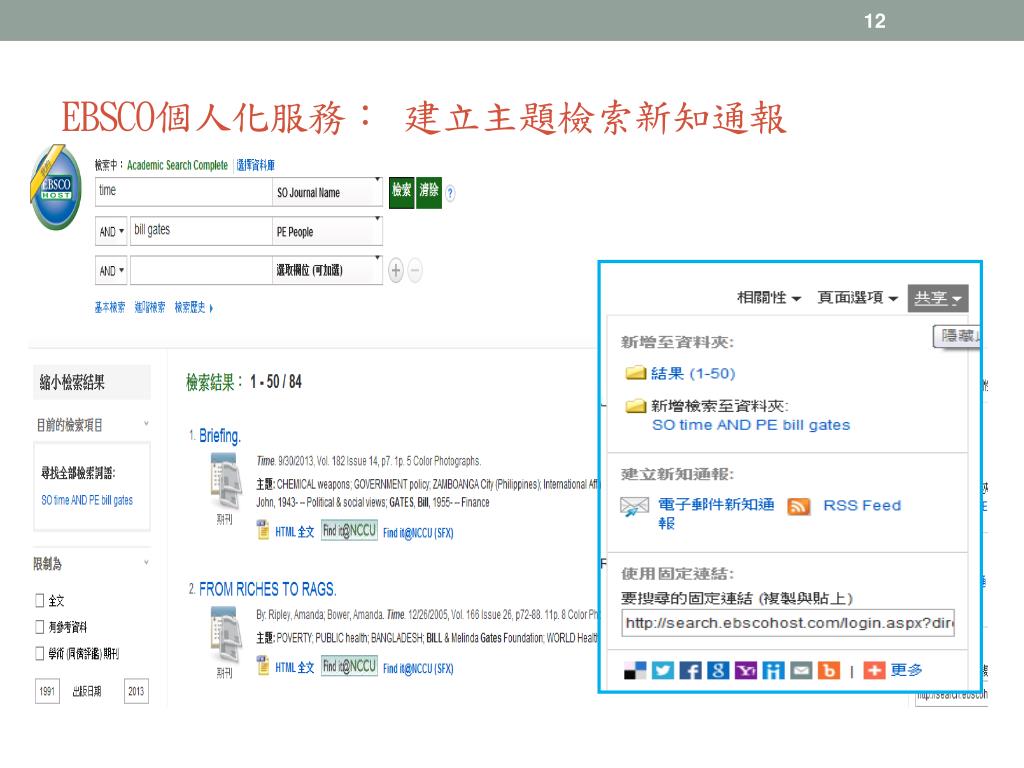Click the 隱藏 hide button

click(957, 336)
